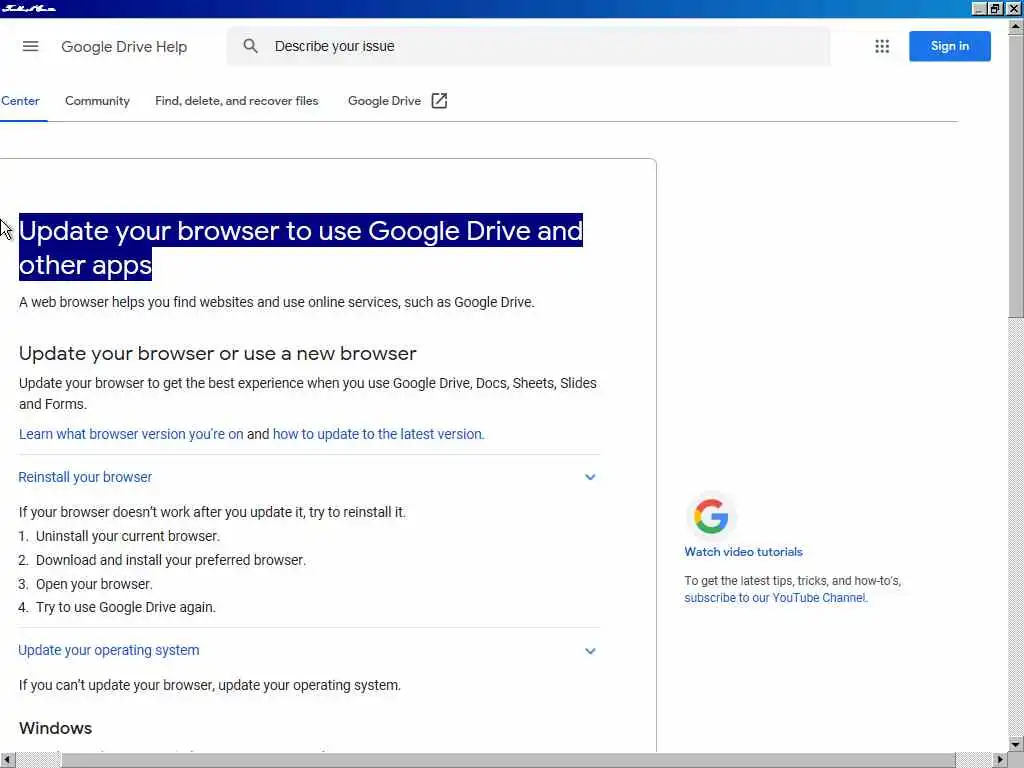Screen dimensions: 1024x768
Task: Open the hamburger main menu
Action: tap(30, 46)
